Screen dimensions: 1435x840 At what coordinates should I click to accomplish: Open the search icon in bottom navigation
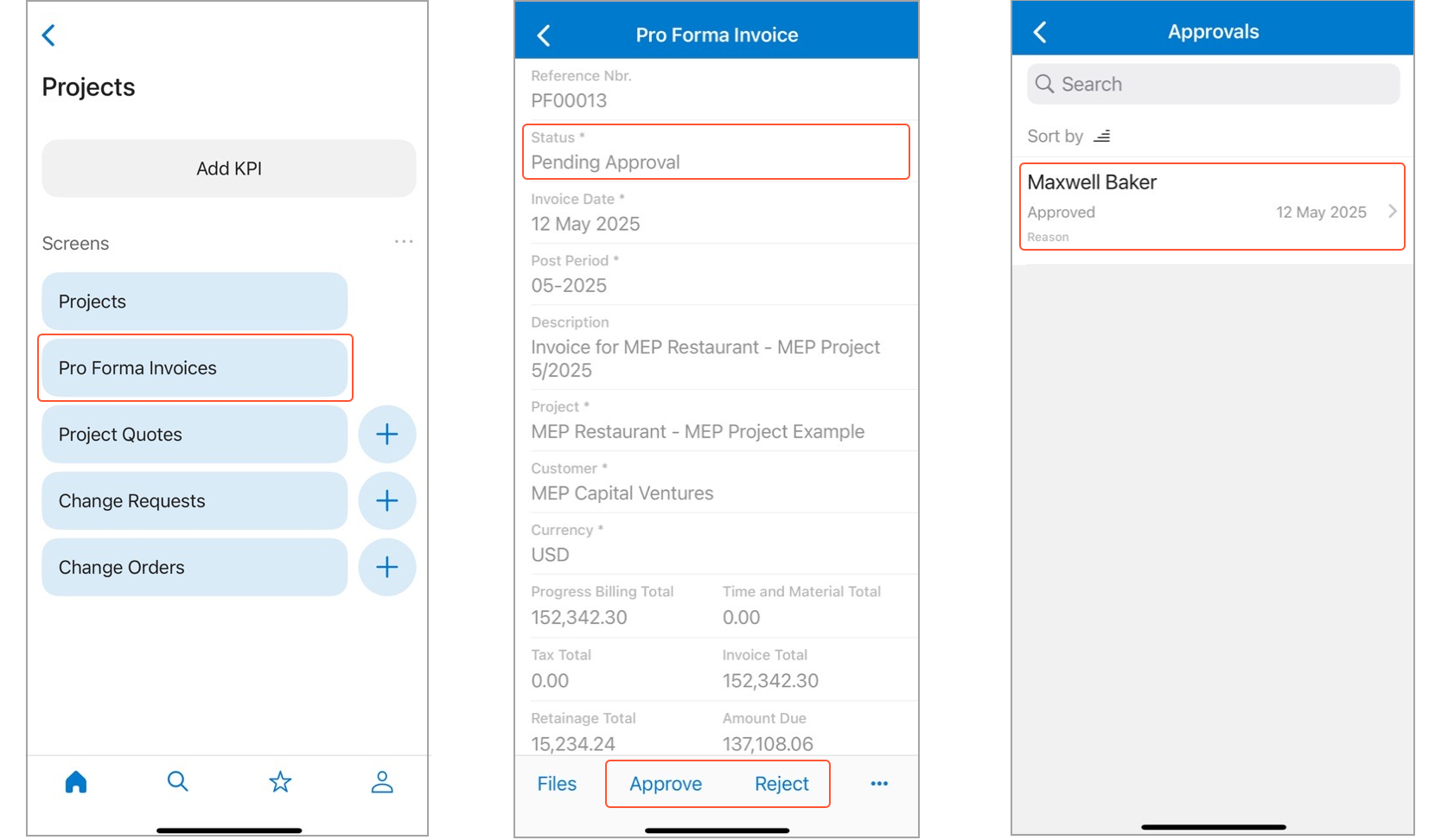pyautogui.click(x=177, y=782)
